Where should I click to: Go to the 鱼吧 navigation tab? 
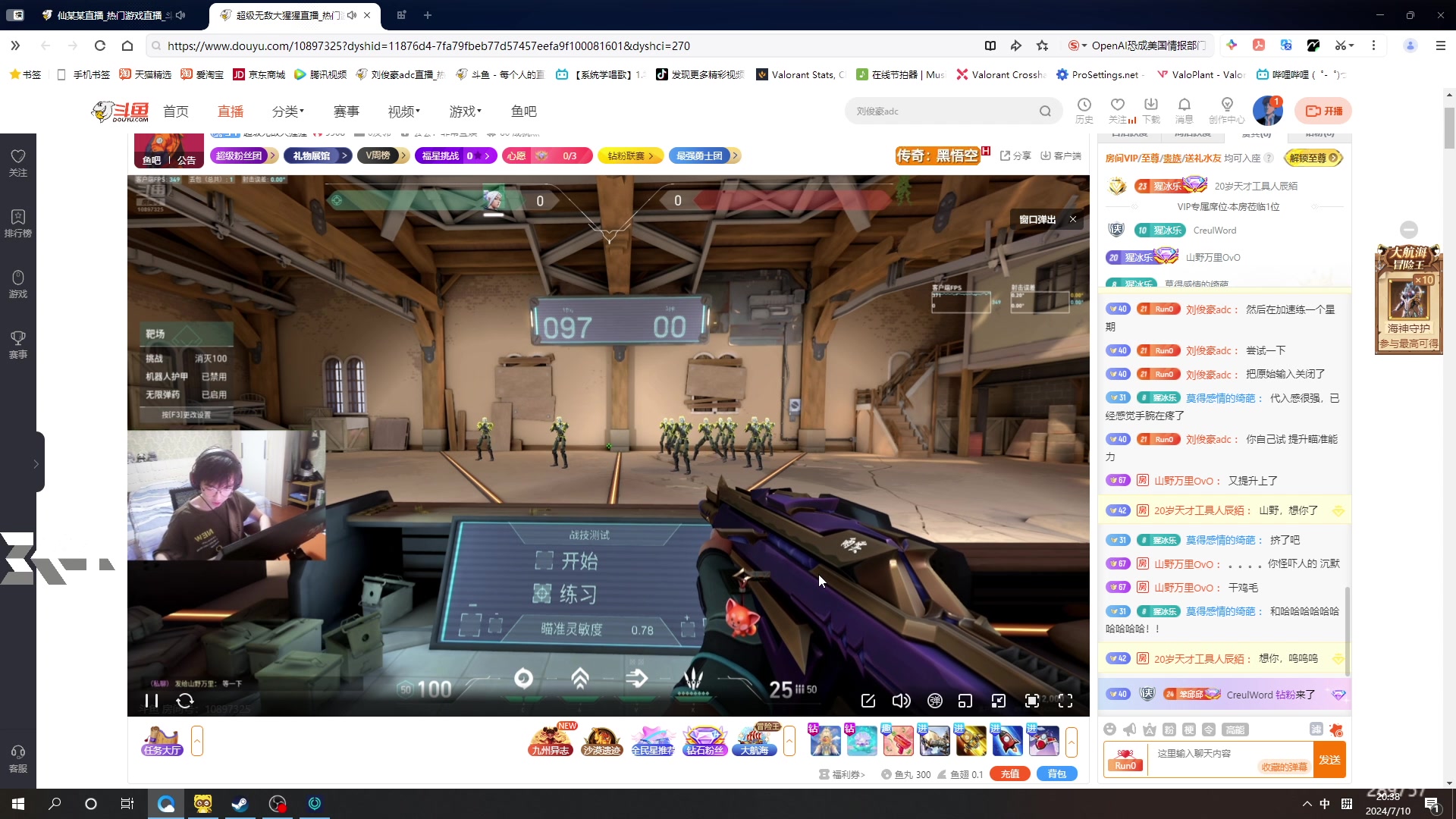(x=524, y=111)
